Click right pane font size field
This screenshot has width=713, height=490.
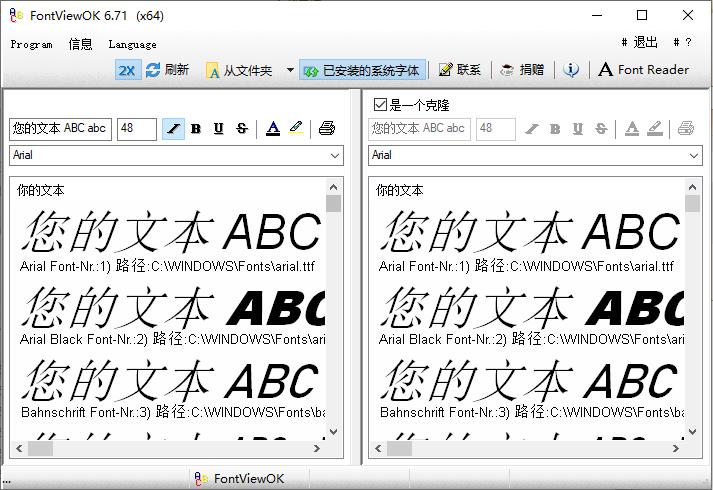click(496, 129)
